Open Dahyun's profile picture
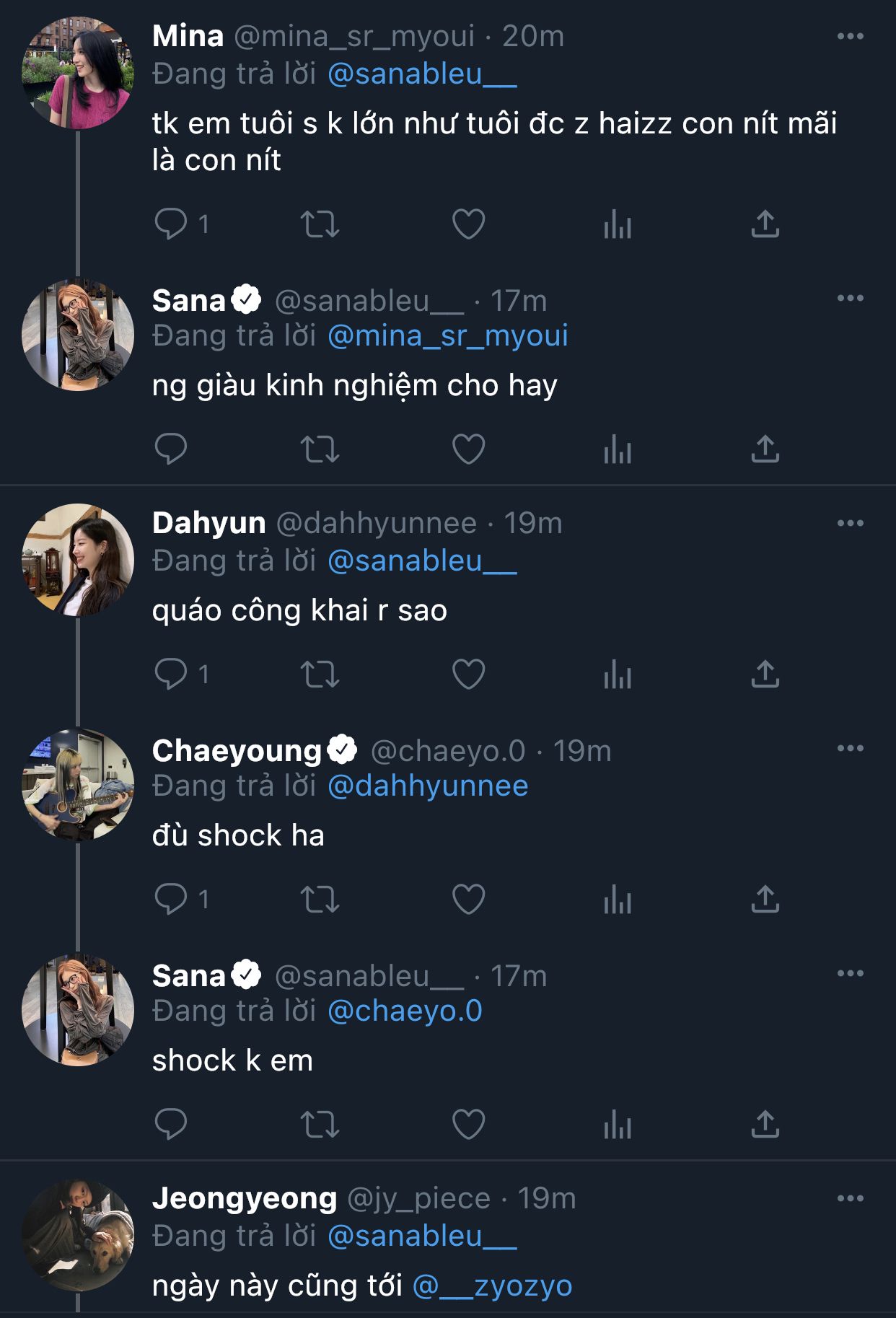This screenshot has width=896, height=1318. pos(78,560)
